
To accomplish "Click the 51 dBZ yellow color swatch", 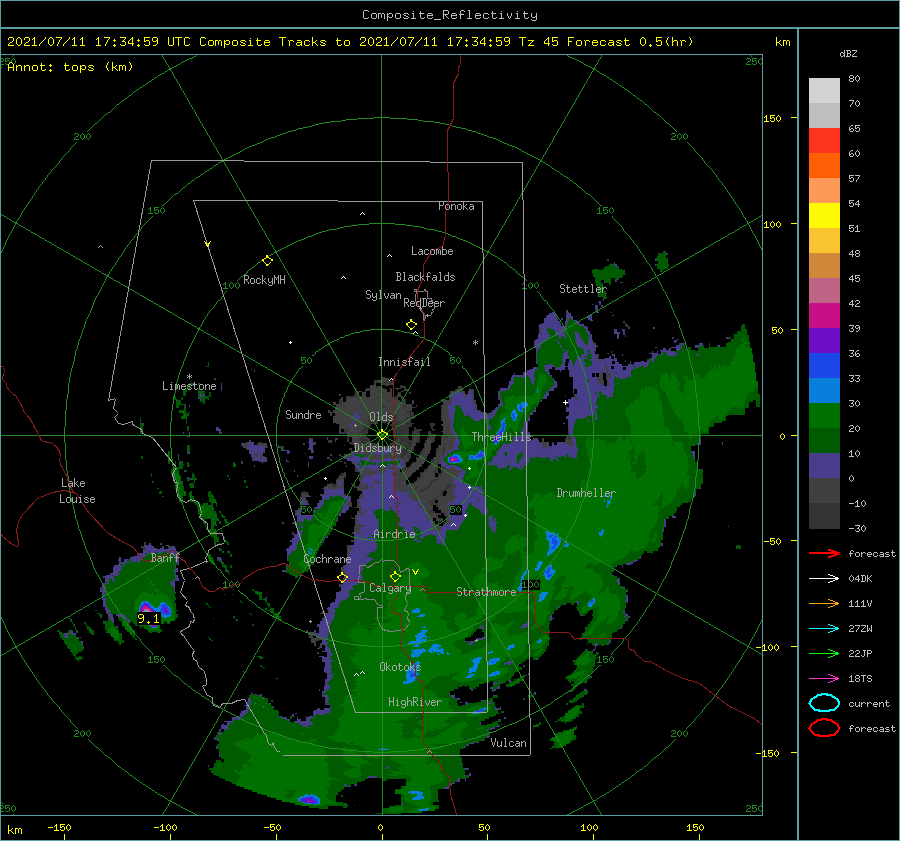I will coord(824,215).
